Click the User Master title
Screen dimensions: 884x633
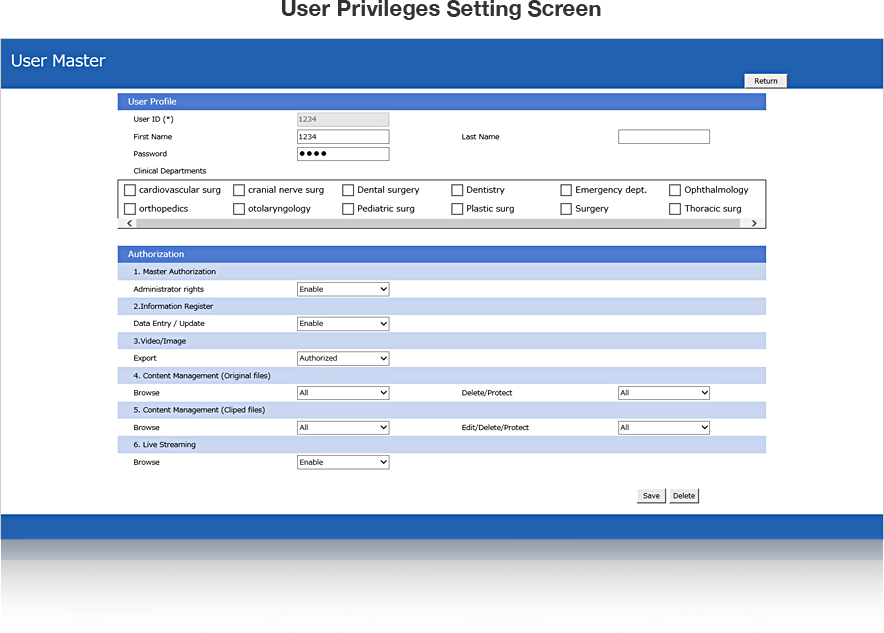(x=58, y=61)
